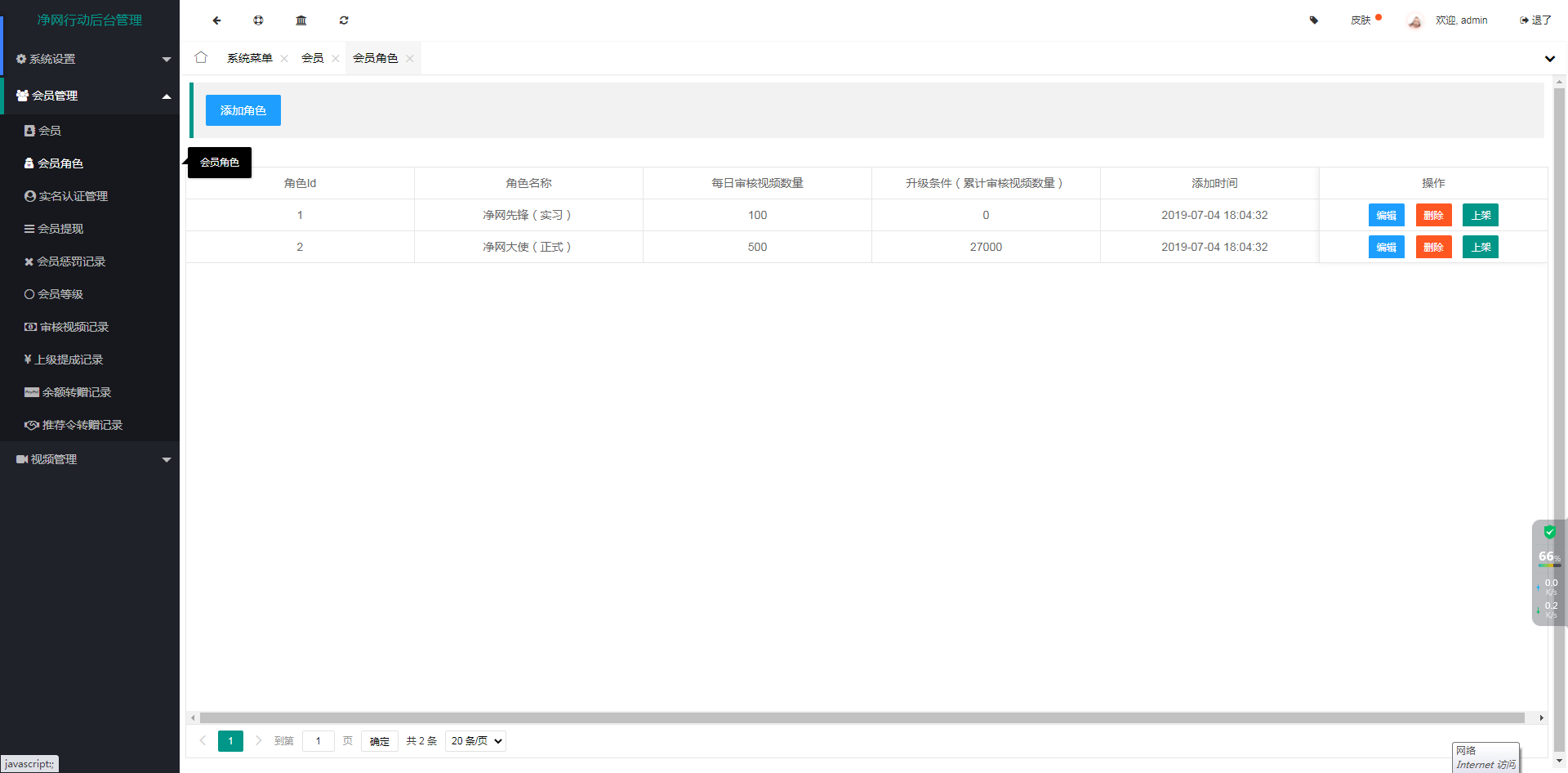Switch to the 会员 tab
Viewport: 1568px width, 773px height.
(x=312, y=58)
